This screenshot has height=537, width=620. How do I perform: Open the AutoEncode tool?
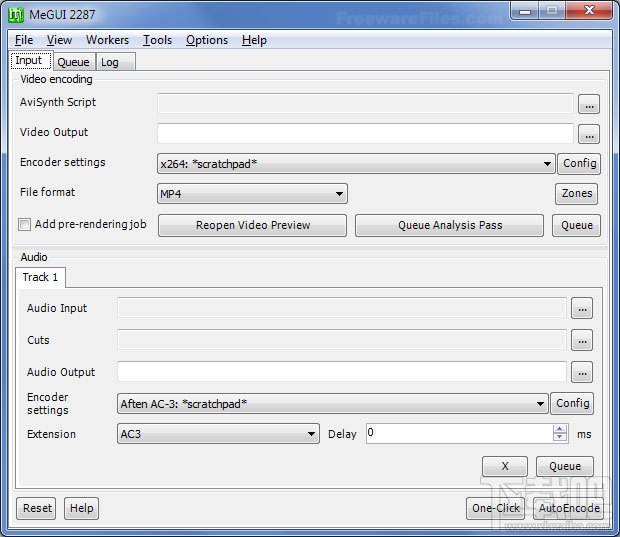(569, 508)
